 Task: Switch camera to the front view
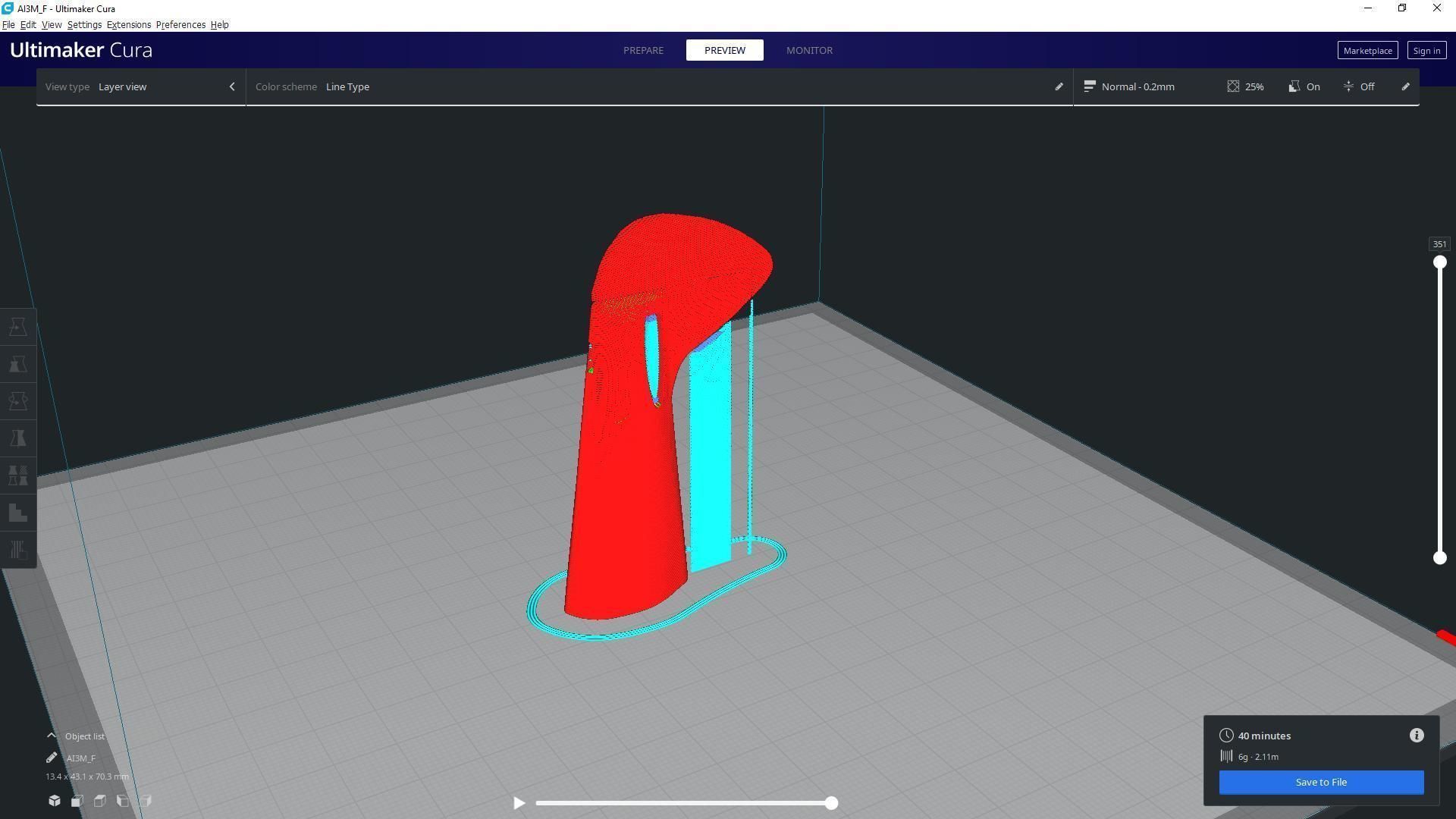click(x=77, y=801)
